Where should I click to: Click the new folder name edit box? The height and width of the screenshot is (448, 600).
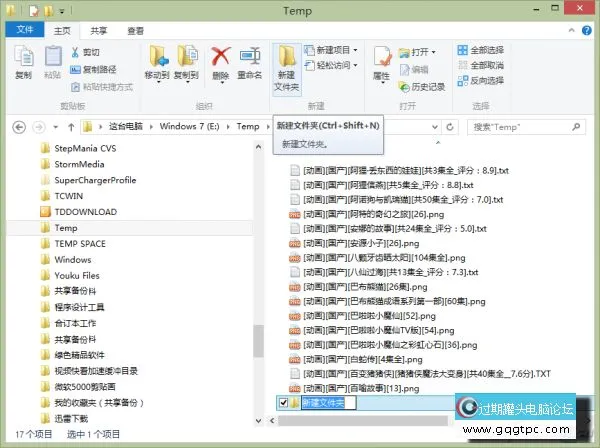pyautogui.click(x=328, y=402)
